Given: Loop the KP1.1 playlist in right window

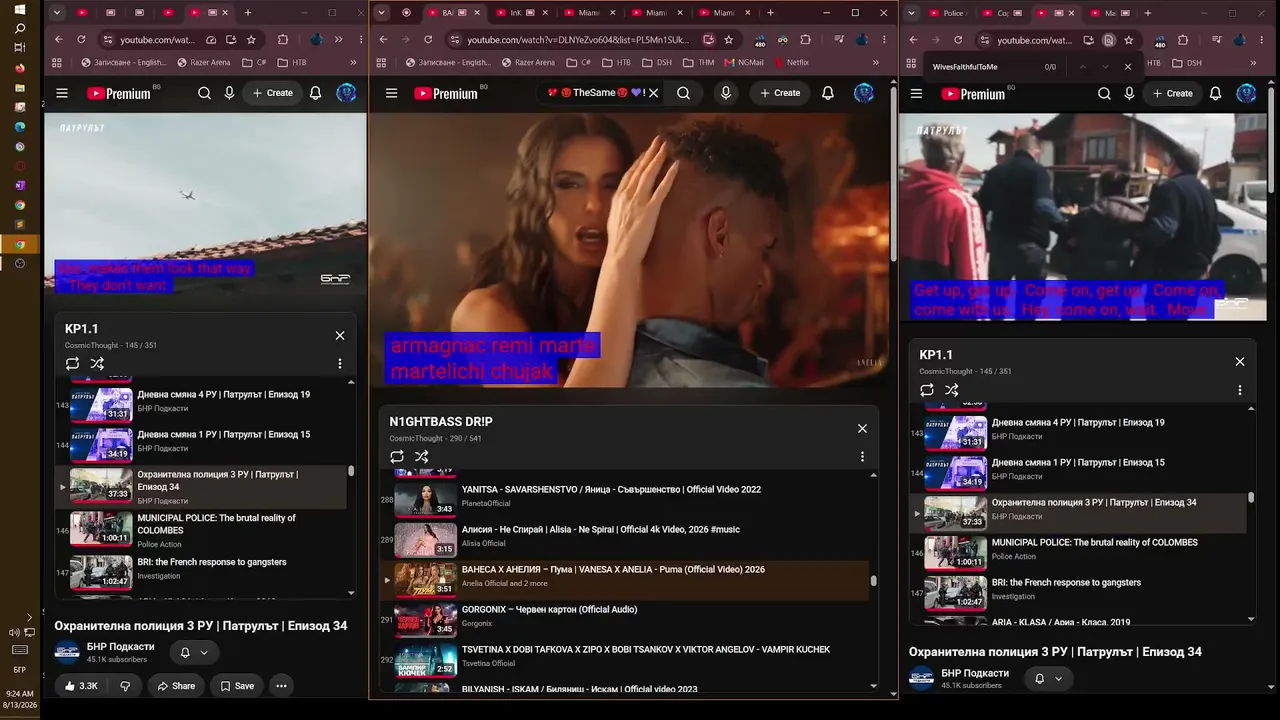Looking at the screenshot, I should [926, 390].
